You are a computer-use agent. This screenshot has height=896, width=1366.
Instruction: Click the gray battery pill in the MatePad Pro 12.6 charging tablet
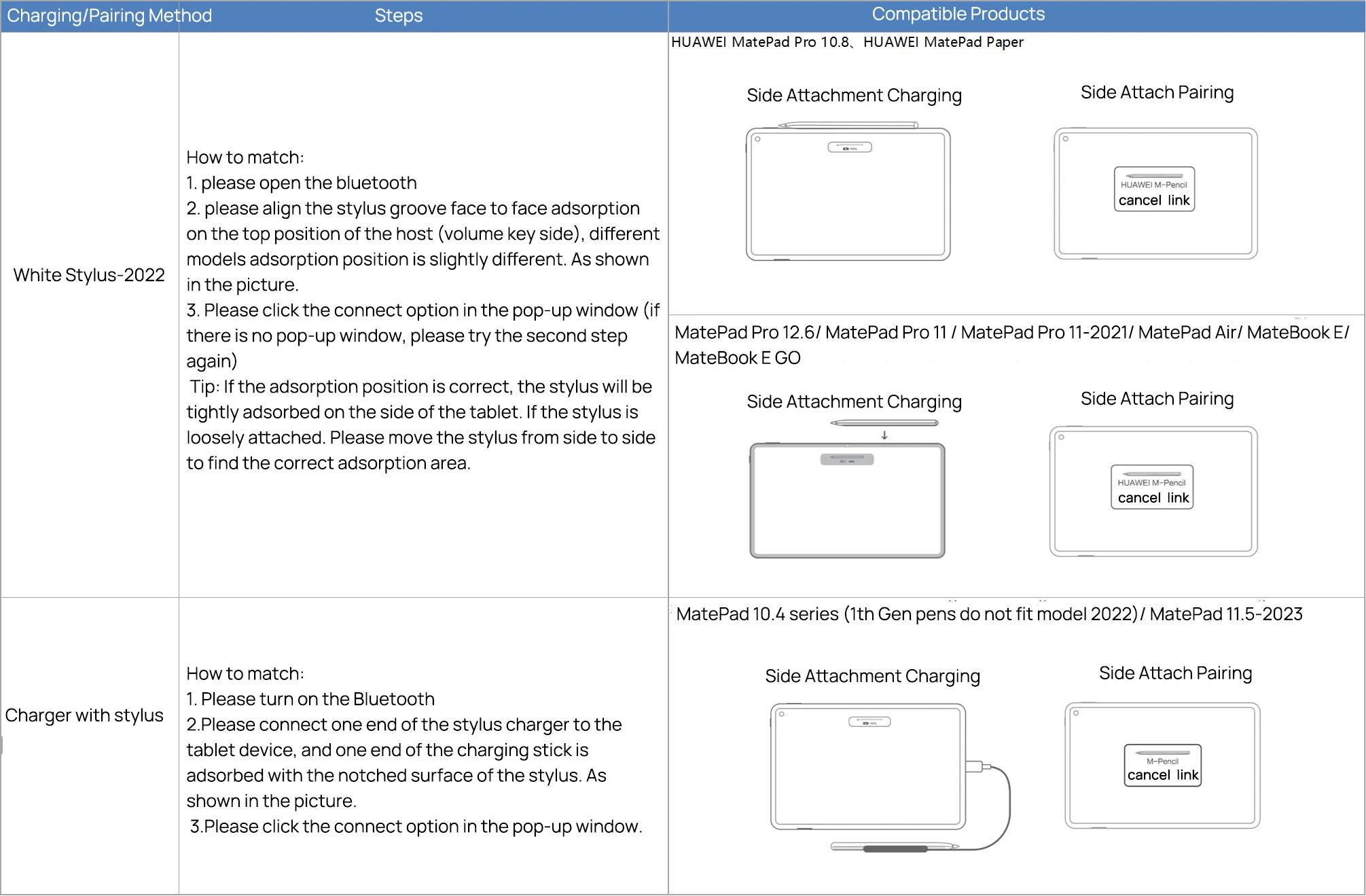point(847,460)
